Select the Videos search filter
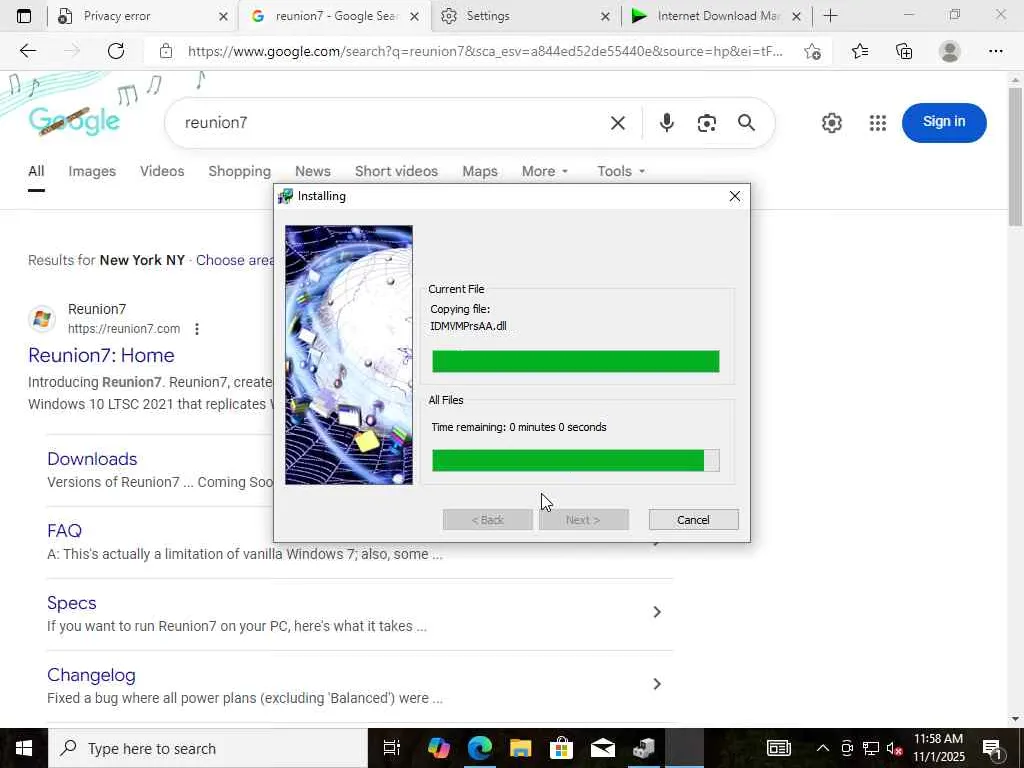The image size is (1024, 768). [x=162, y=171]
